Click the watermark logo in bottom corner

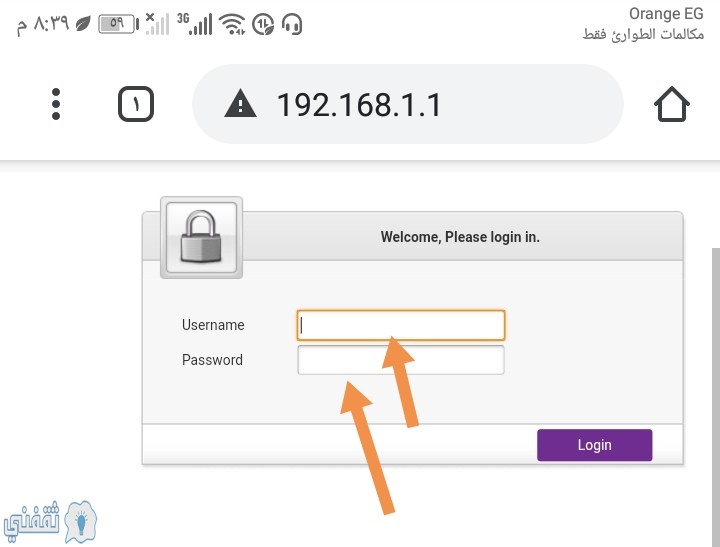tap(51, 522)
